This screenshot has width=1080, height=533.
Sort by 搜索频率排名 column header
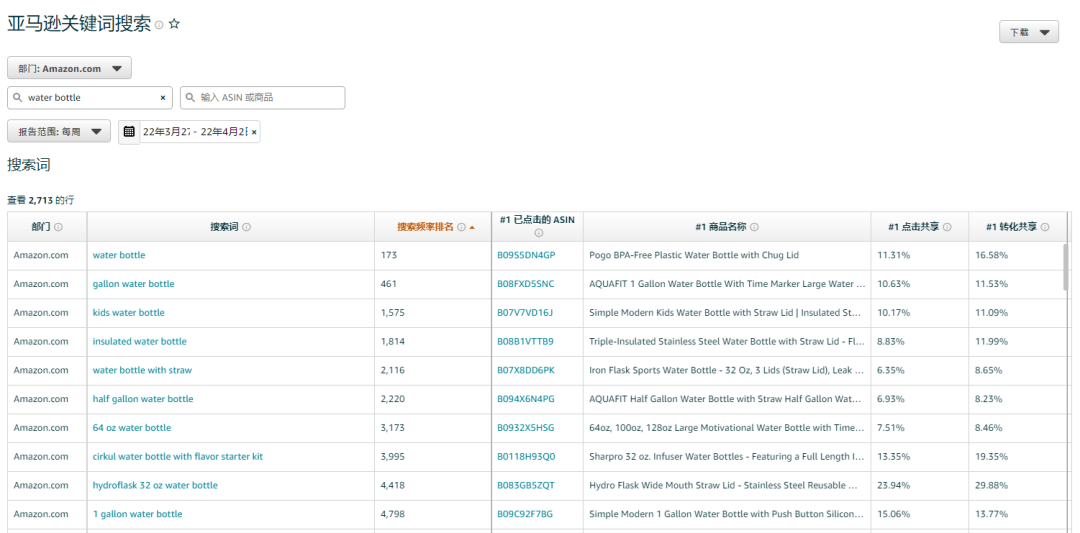[x=425, y=227]
